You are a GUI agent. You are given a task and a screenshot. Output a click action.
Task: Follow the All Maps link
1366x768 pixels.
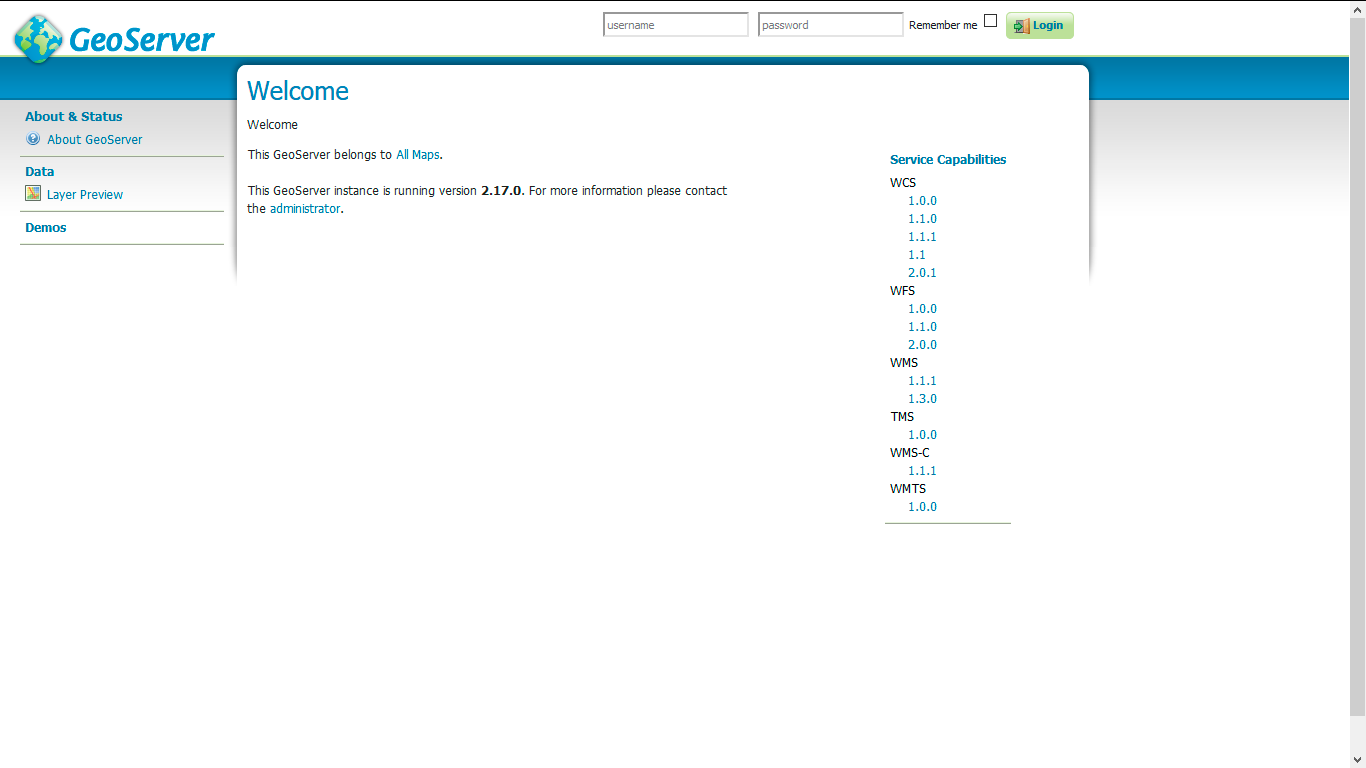(418, 155)
